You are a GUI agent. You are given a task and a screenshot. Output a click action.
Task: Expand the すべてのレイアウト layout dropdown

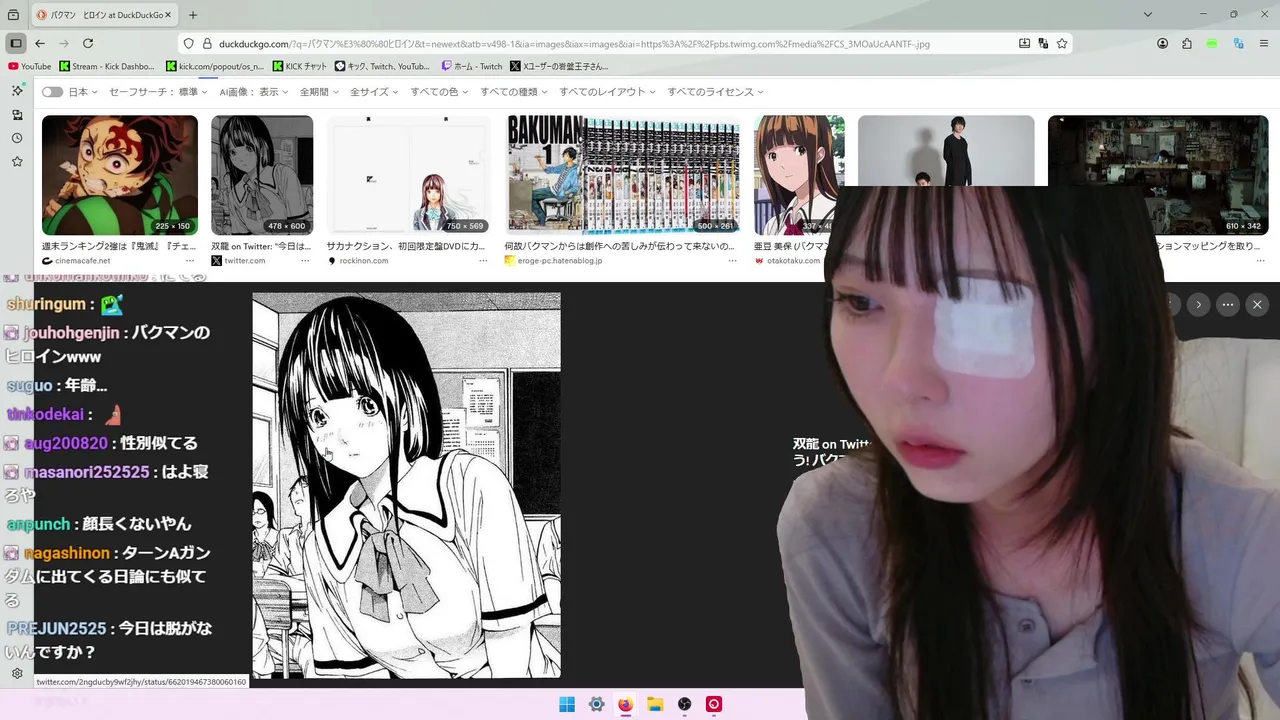click(608, 92)
